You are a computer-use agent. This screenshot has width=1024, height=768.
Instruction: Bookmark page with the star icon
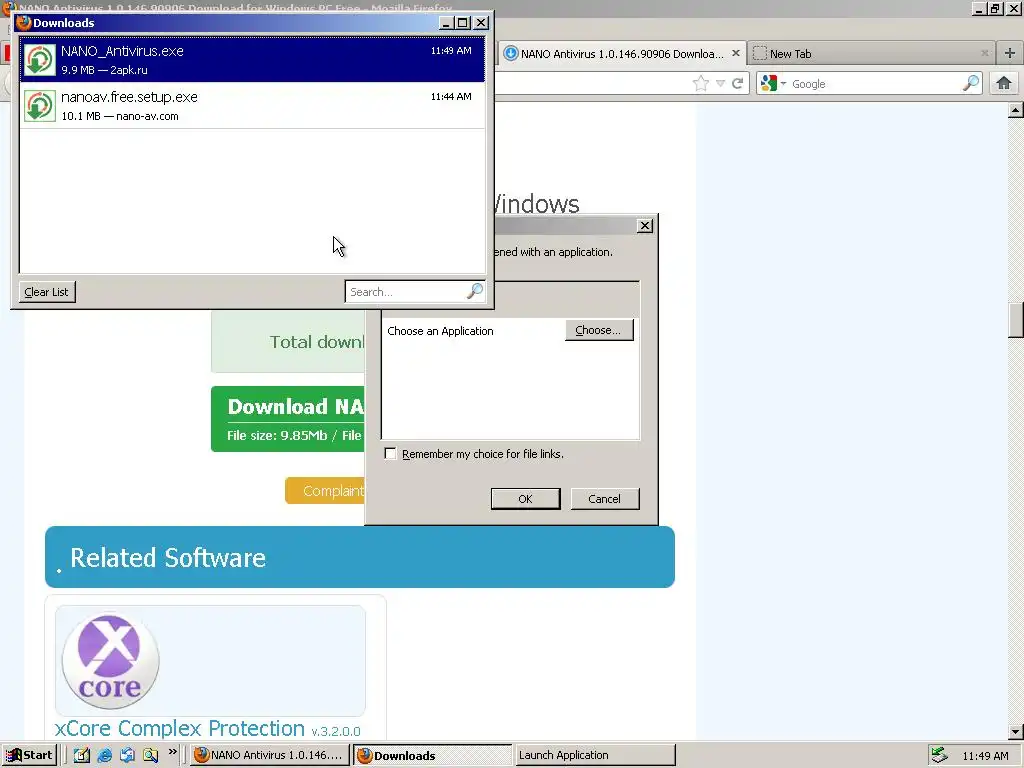coord(701,84)
